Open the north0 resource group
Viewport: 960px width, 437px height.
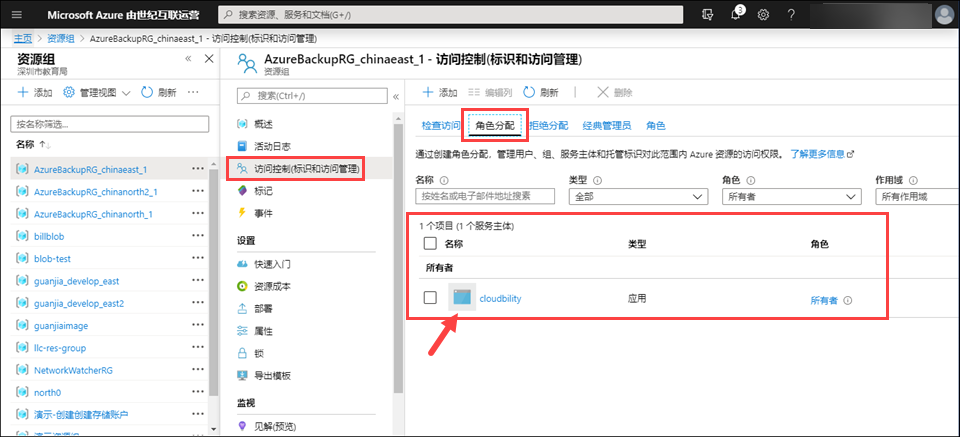point(48,392)
